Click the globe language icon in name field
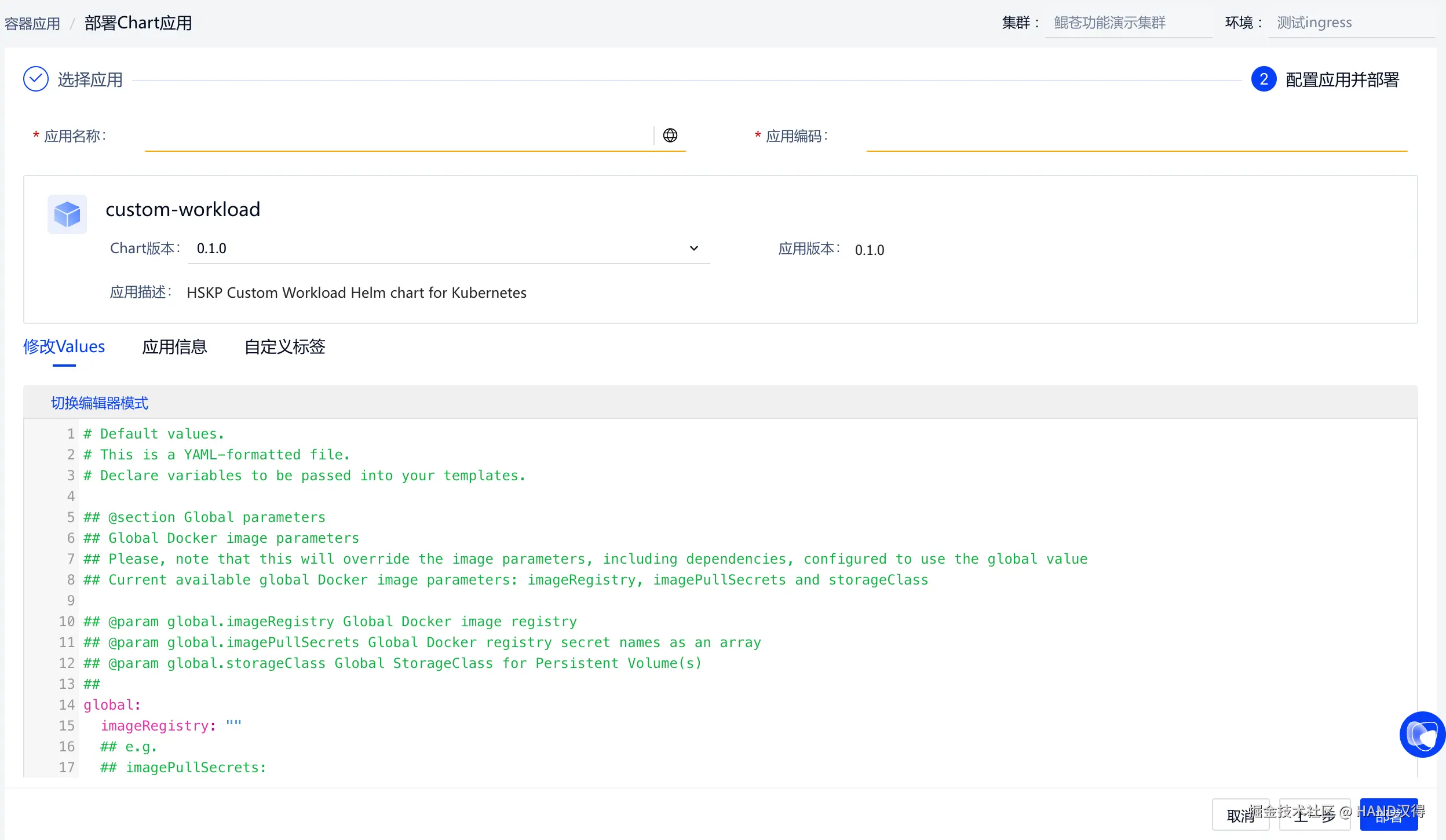Viewport: 1446px width, 840px height. 670,136
